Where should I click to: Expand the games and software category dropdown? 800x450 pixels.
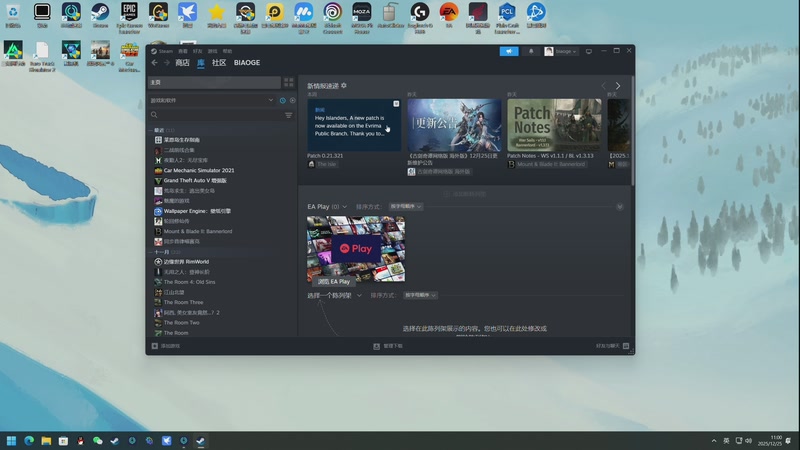tap(271, 100)
